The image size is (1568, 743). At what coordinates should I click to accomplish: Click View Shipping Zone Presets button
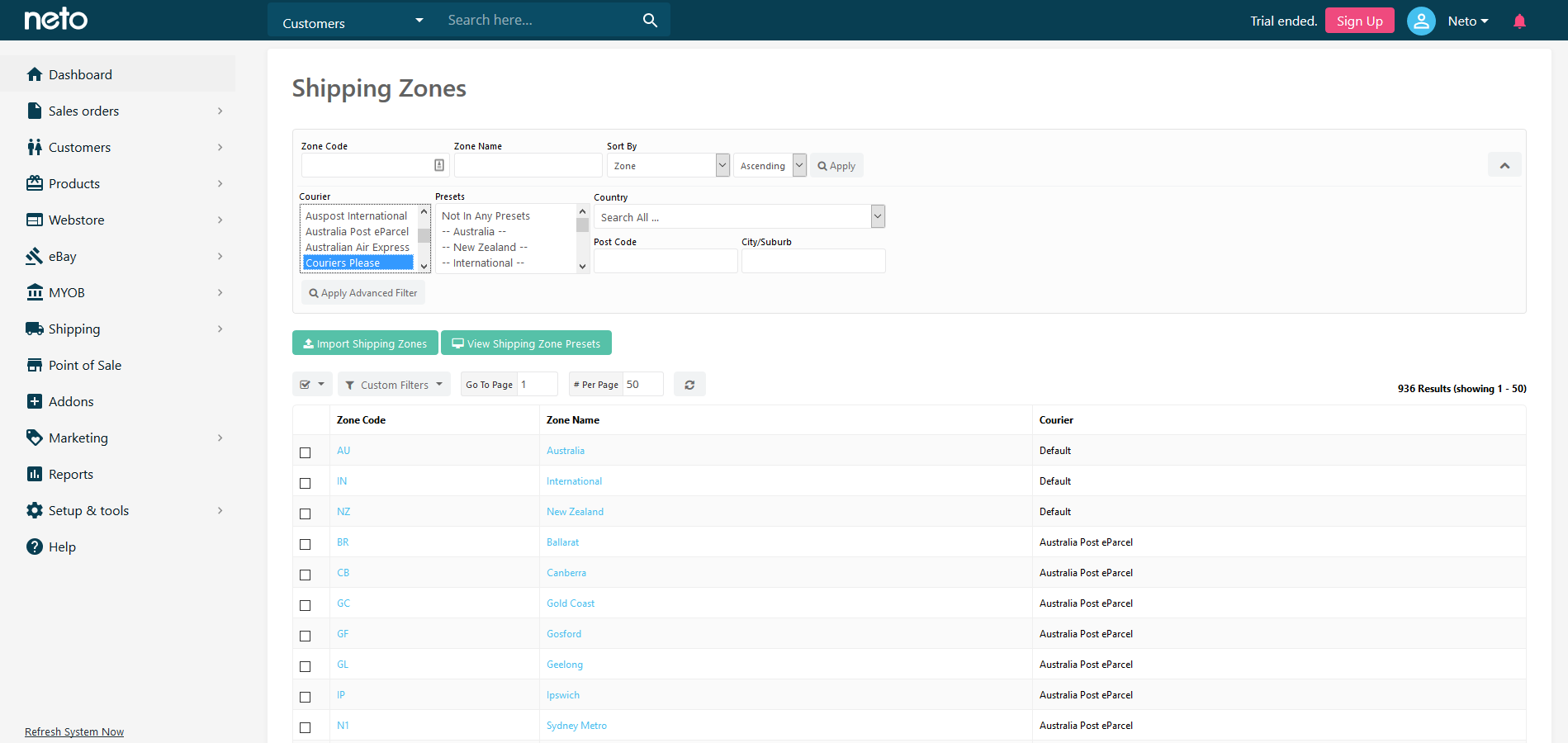point(526,343)
